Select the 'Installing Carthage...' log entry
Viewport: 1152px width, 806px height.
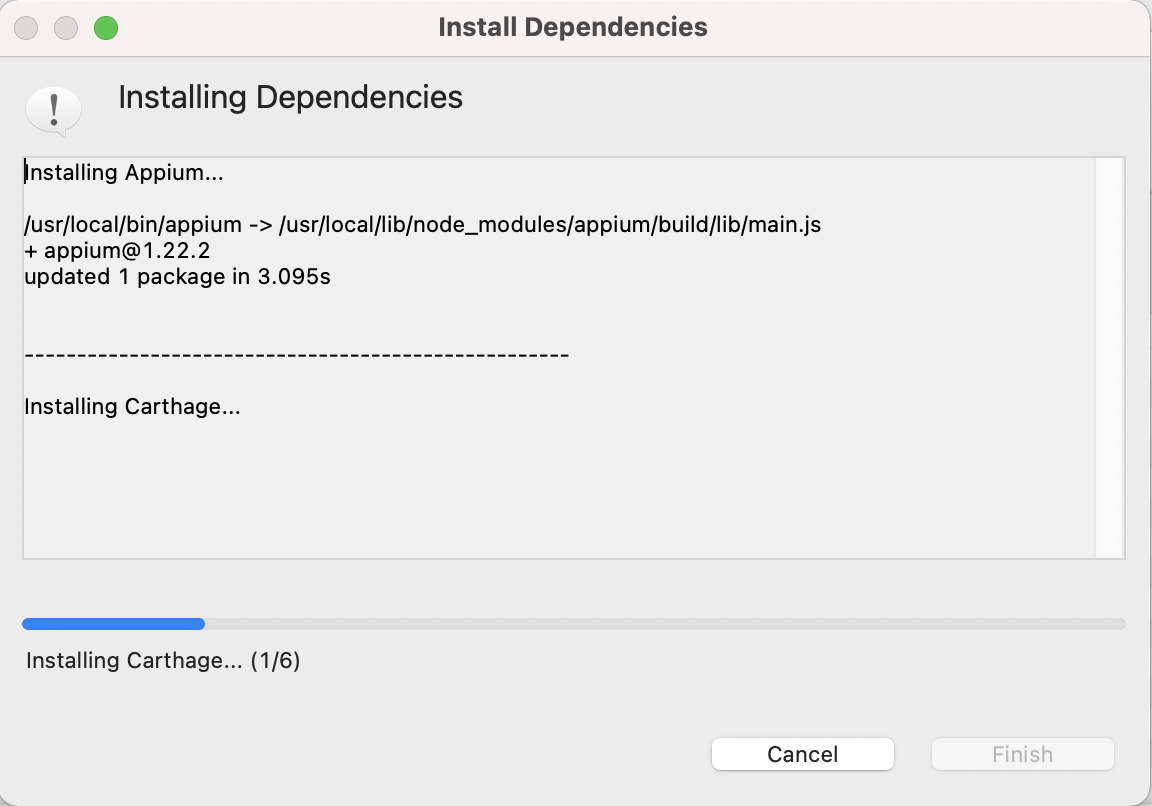[x=132, y=406]
